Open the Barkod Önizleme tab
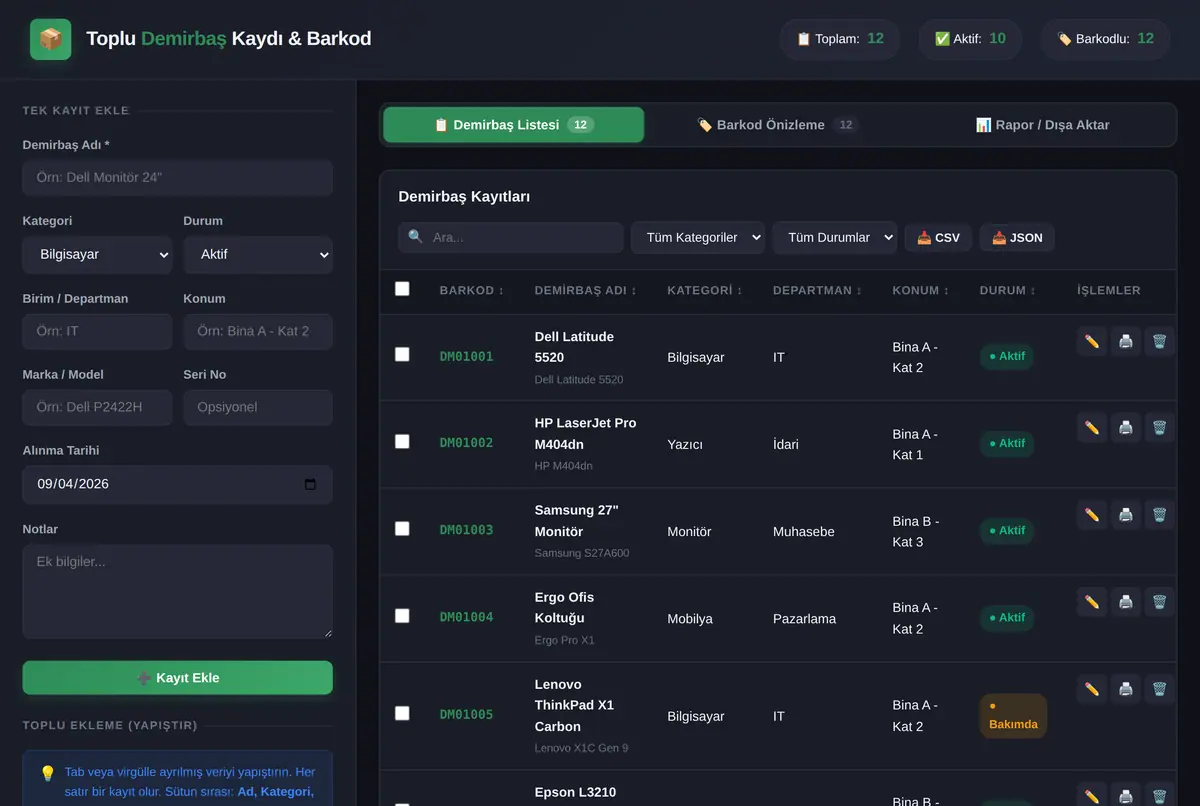The height and width of the screenshot is (806, 1200). [x=778, y=125]
